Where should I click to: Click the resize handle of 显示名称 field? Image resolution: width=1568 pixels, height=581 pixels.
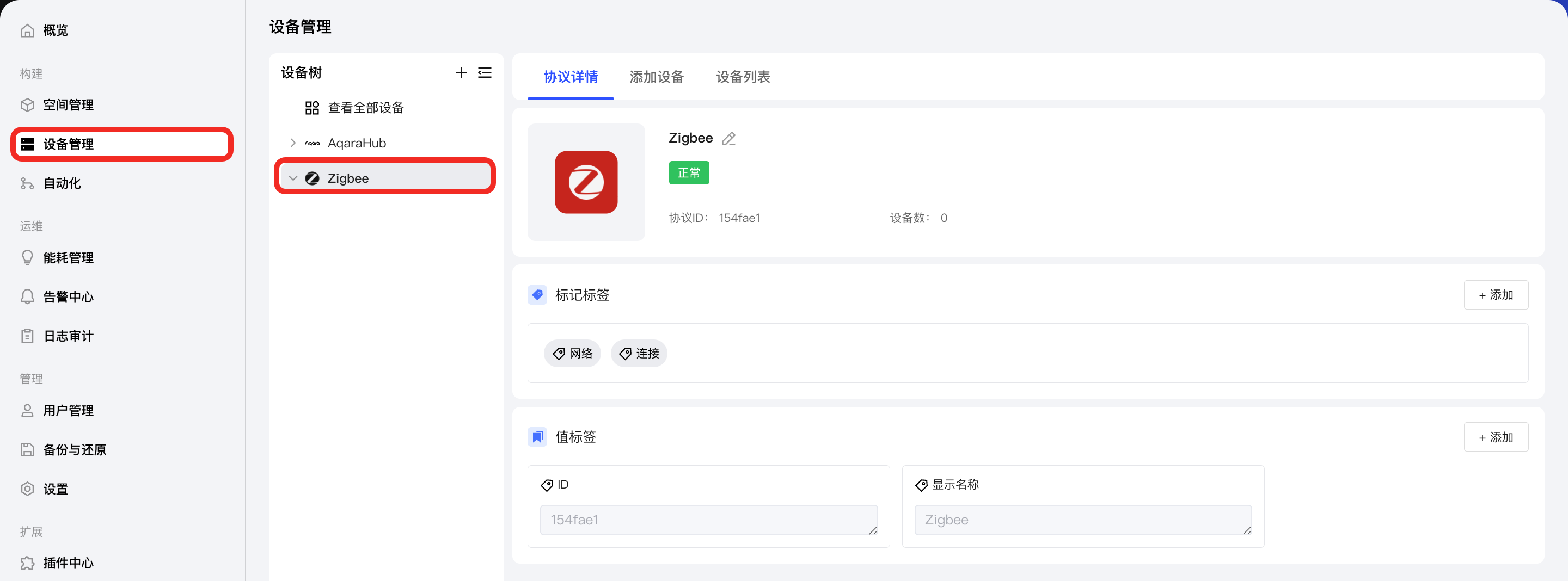(1247, 530)
